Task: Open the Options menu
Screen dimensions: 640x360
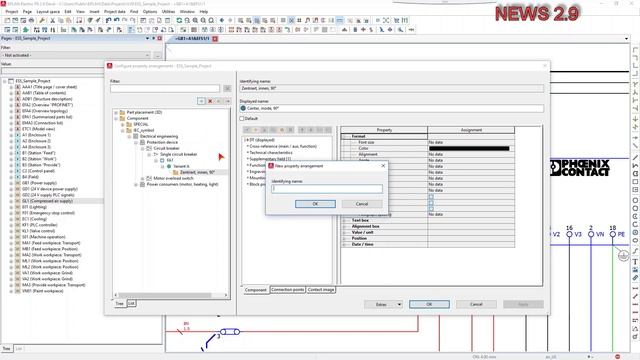Action: coord(150,11)
